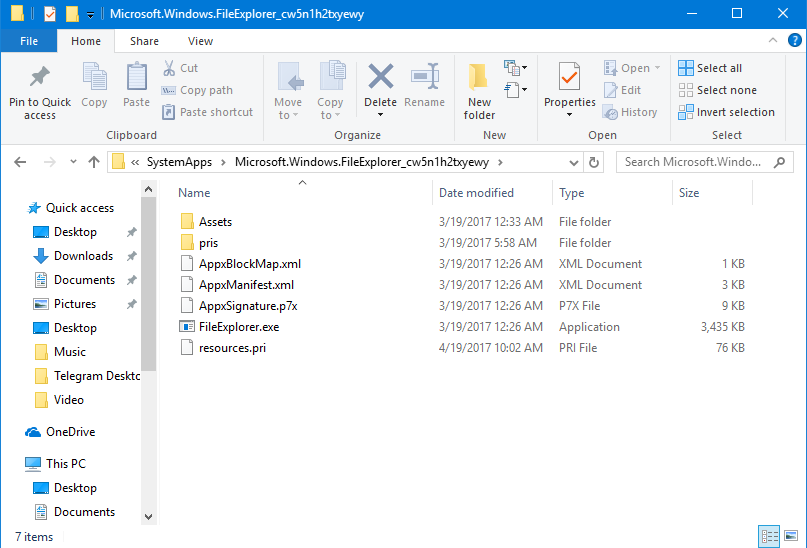Click the New folder icon
Viewport: 807px width, 548px height.
click(479, 76)
